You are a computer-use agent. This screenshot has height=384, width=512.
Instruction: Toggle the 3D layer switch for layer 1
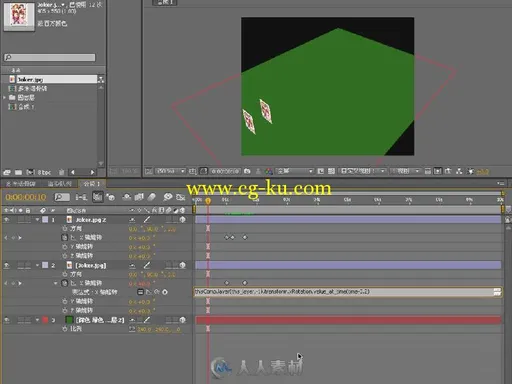[x=182, y=219]
